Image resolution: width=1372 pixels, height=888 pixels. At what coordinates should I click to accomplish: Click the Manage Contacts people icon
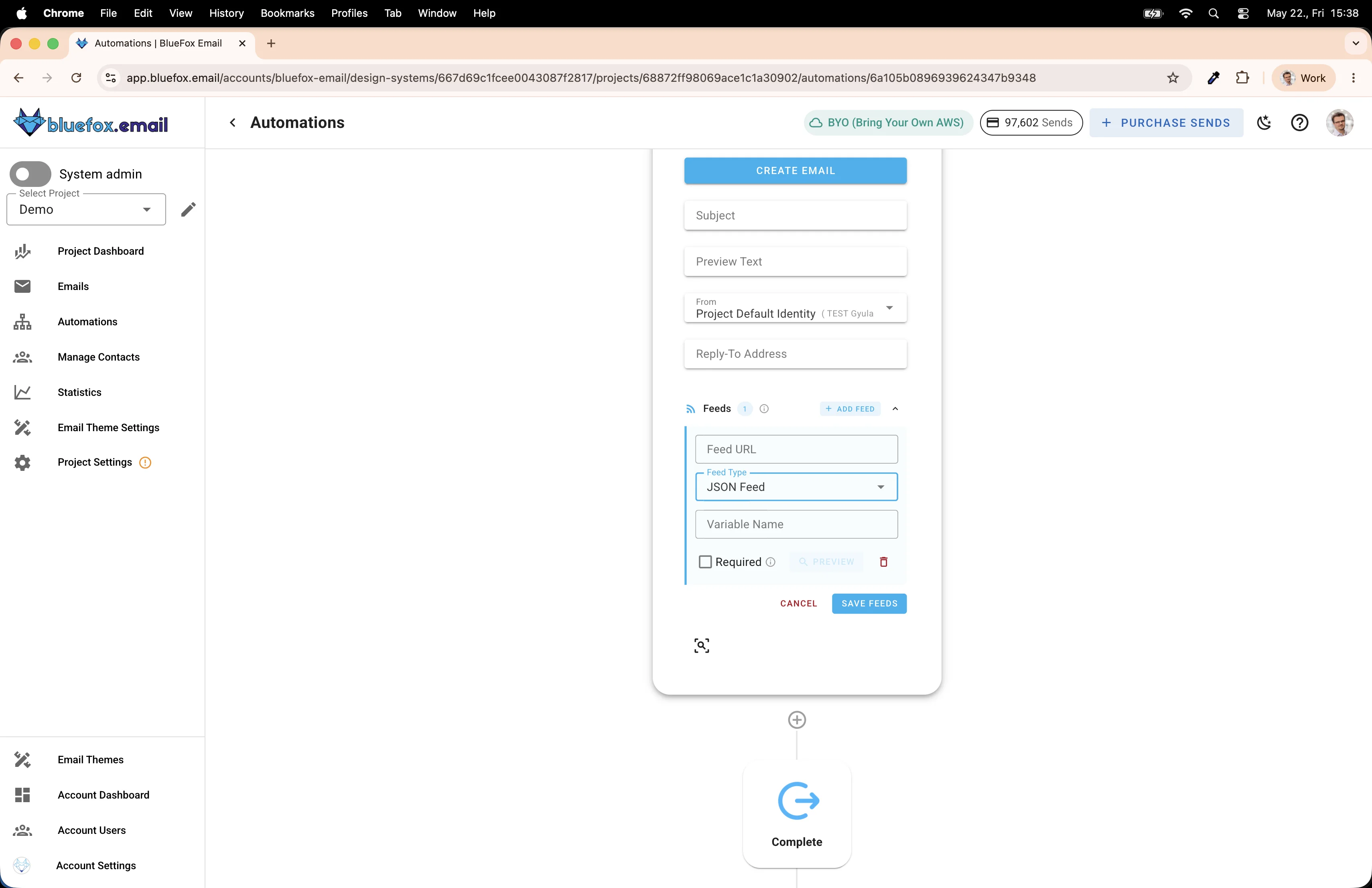click(22, 357)
